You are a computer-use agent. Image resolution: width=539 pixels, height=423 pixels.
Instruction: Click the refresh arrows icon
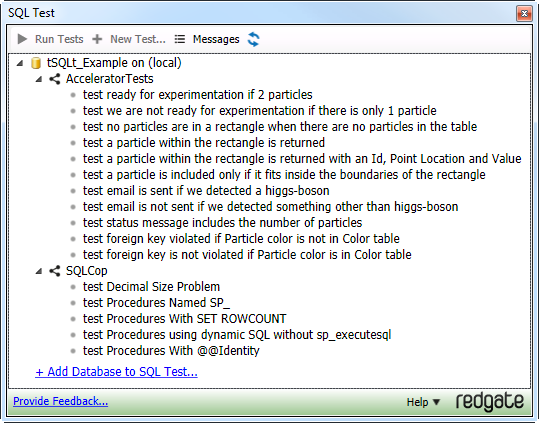coord(254,39)
